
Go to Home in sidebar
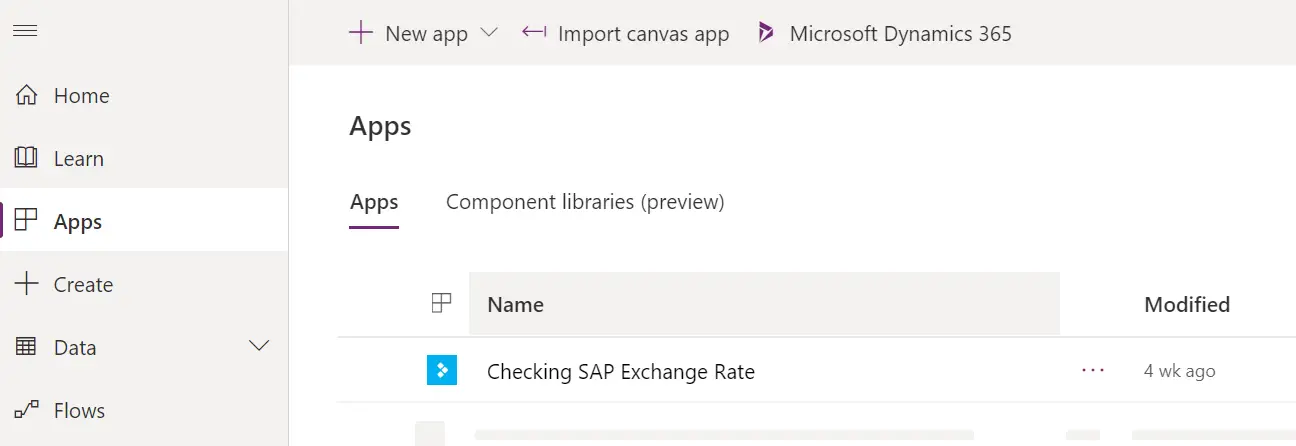pos(144,96)
